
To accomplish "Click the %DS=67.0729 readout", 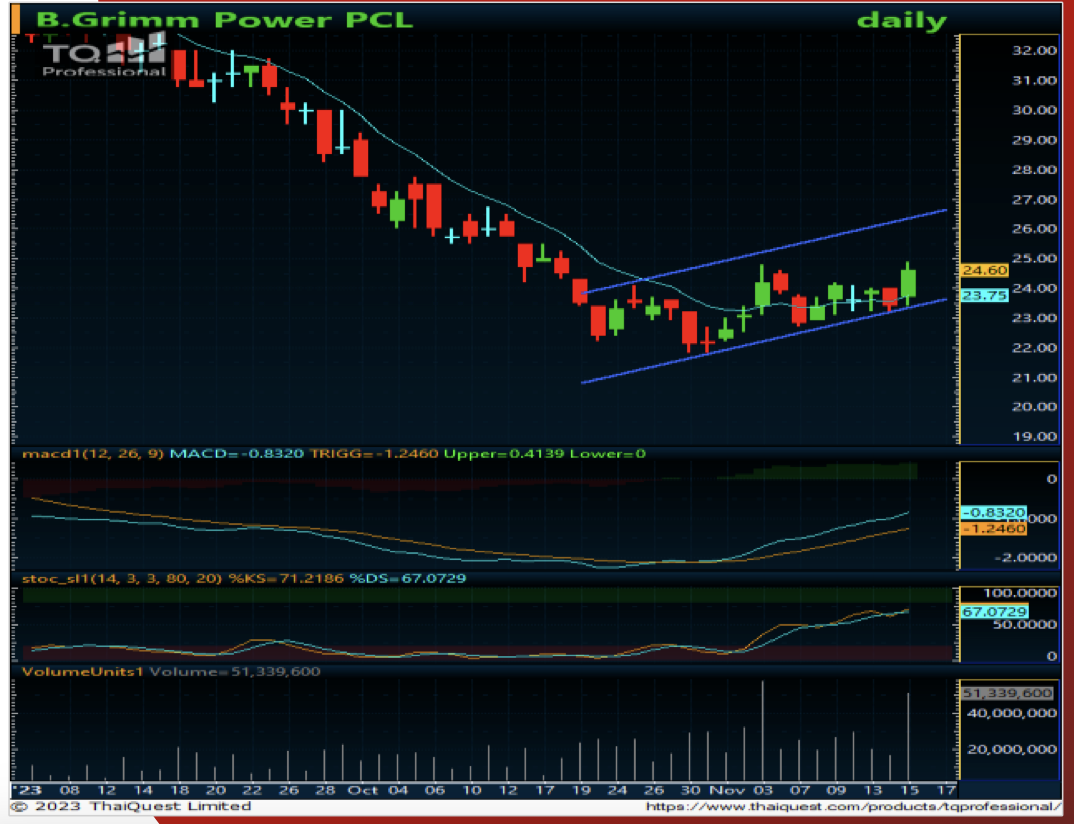I will (408, 578).
